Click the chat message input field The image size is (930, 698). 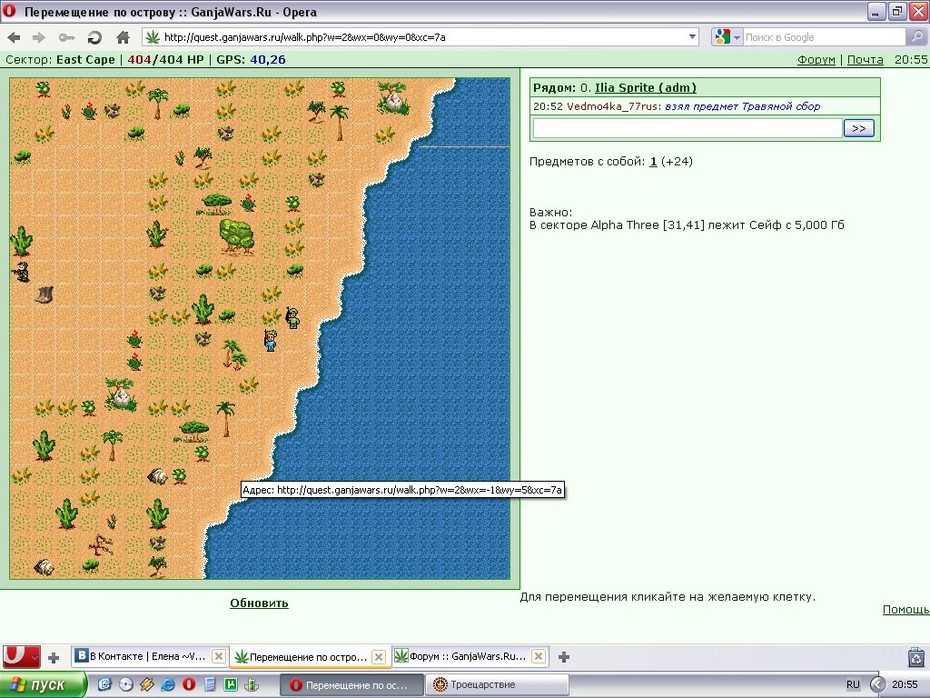coord(687,128)
